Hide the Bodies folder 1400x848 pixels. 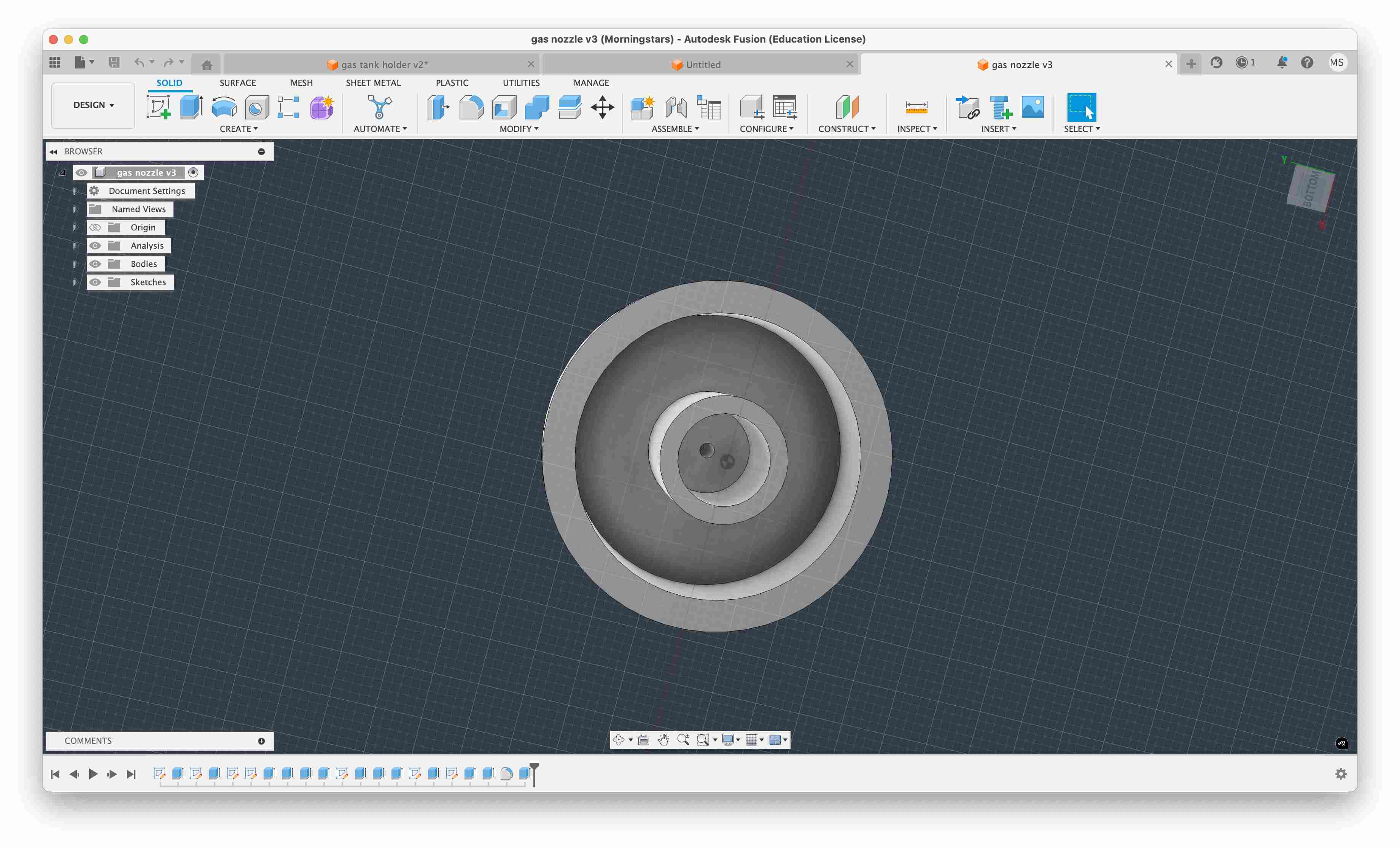click(x=95, y=264)
